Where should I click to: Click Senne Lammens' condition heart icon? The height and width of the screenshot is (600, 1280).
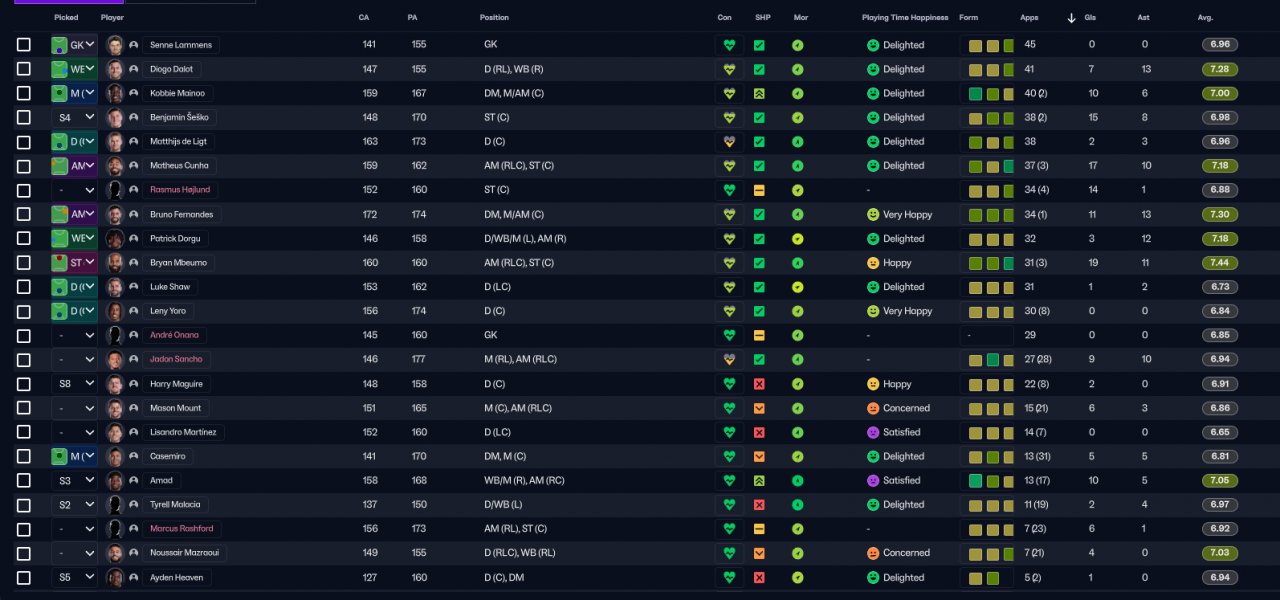click(x=729, y=45)
